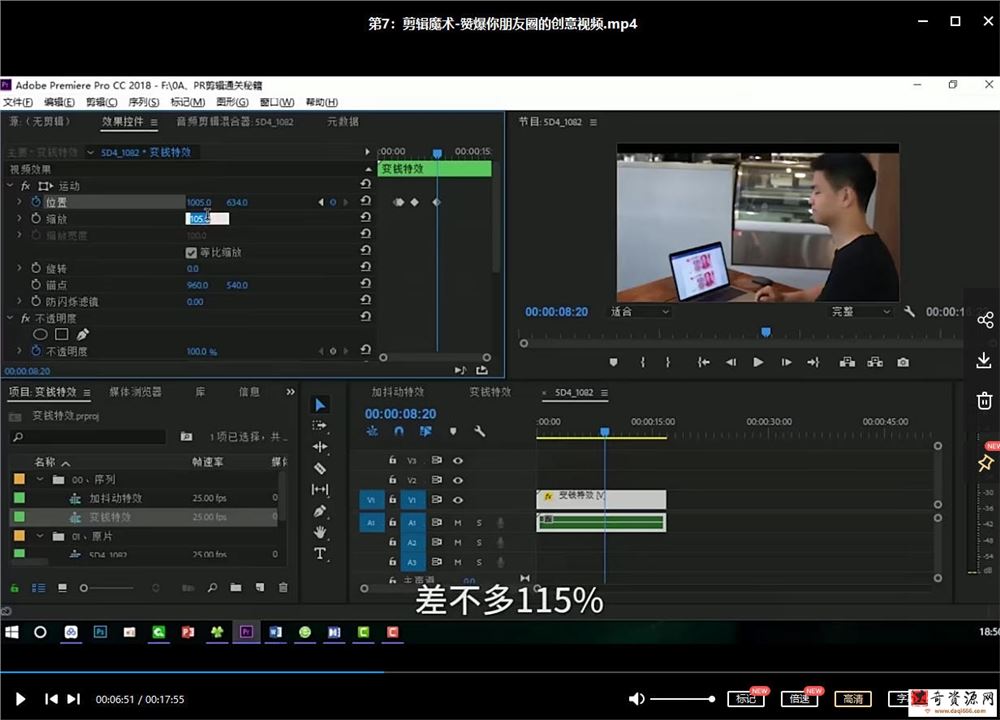Click the share icon in player sidebar
The width and height of the screenshot is (1000, 720).
(985, 320)
